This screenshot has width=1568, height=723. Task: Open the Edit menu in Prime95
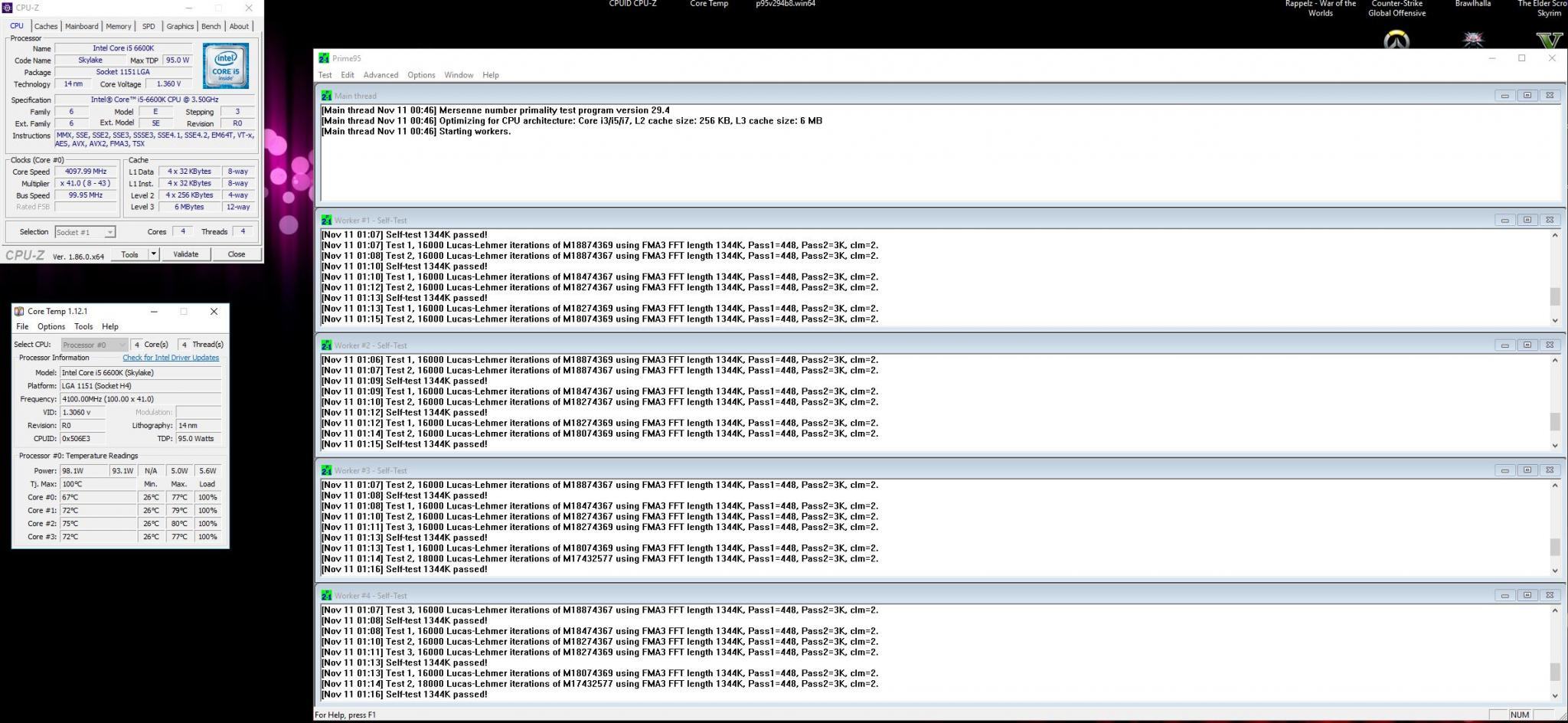tap(348, 75)
